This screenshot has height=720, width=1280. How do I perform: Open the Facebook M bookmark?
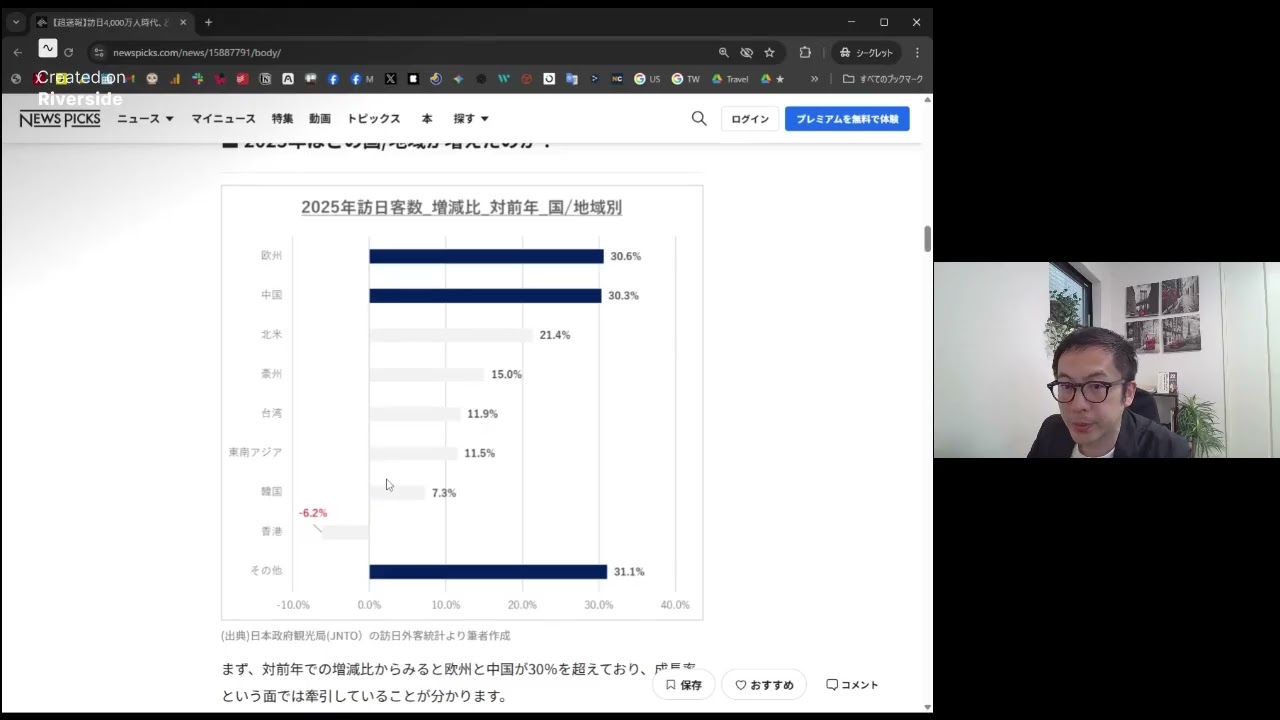click(x=362, y=79)
